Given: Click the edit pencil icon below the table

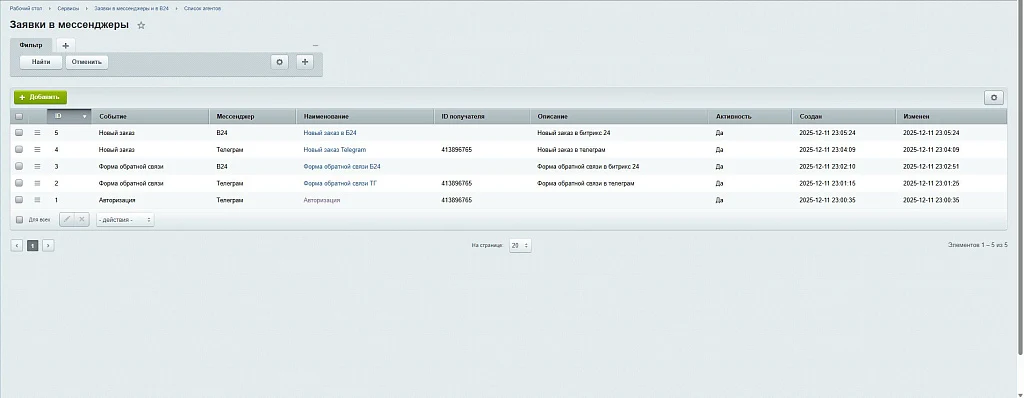Looking at the screenshot, I should 67,220.
